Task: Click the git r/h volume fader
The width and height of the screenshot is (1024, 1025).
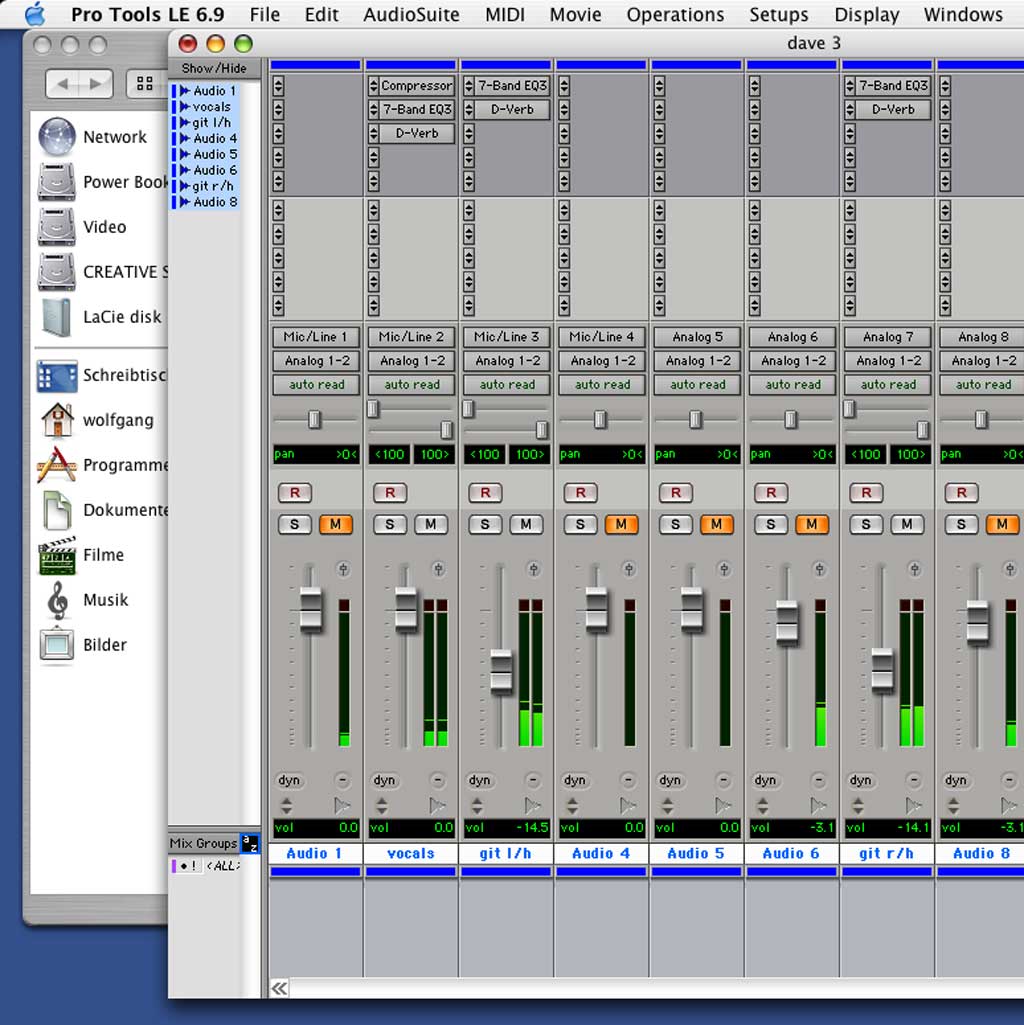Action: 882,670
